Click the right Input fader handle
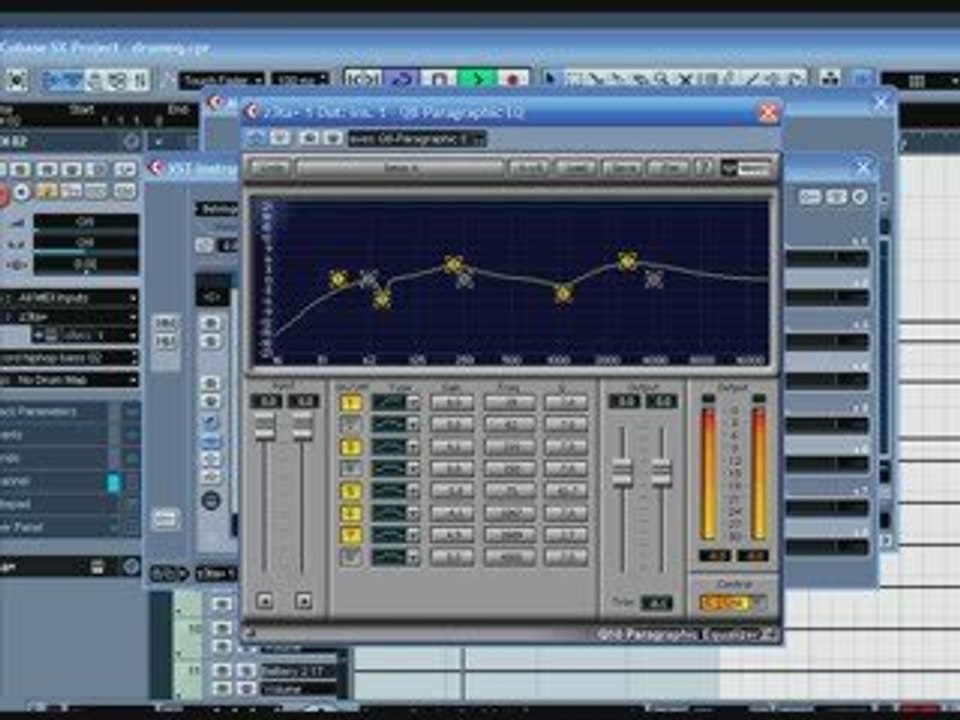 302,427
